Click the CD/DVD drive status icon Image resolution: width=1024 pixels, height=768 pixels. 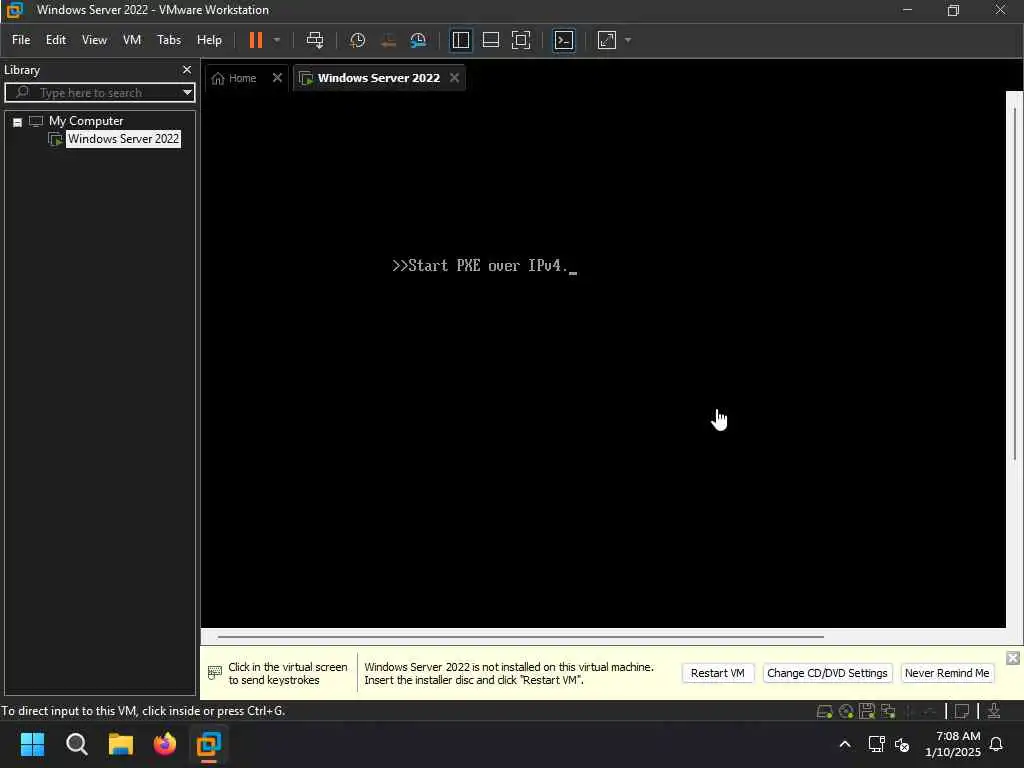click(846, 711)
